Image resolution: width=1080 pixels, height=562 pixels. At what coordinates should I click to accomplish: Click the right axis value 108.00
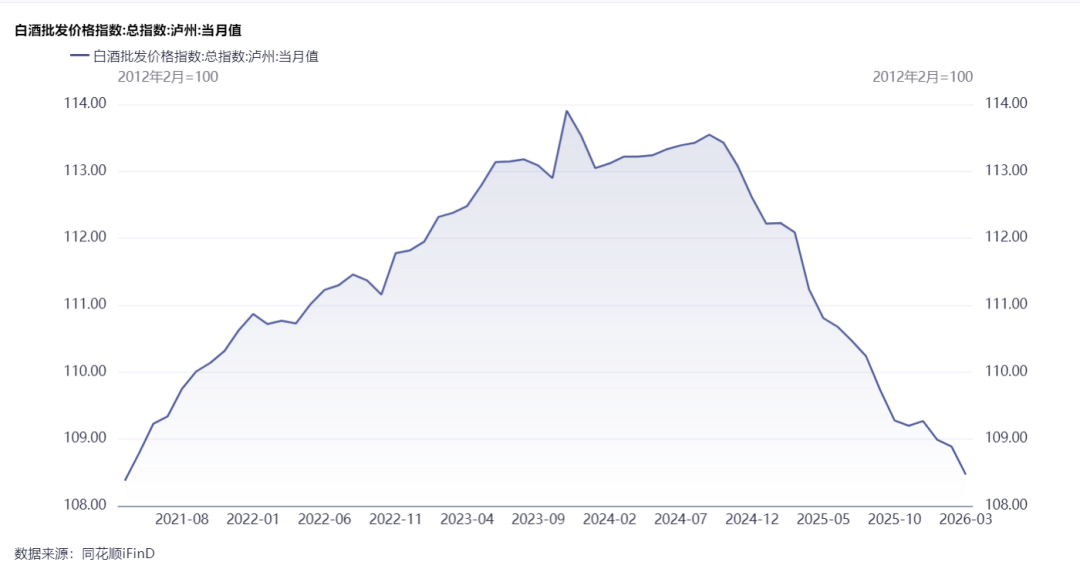point(1006,505)
